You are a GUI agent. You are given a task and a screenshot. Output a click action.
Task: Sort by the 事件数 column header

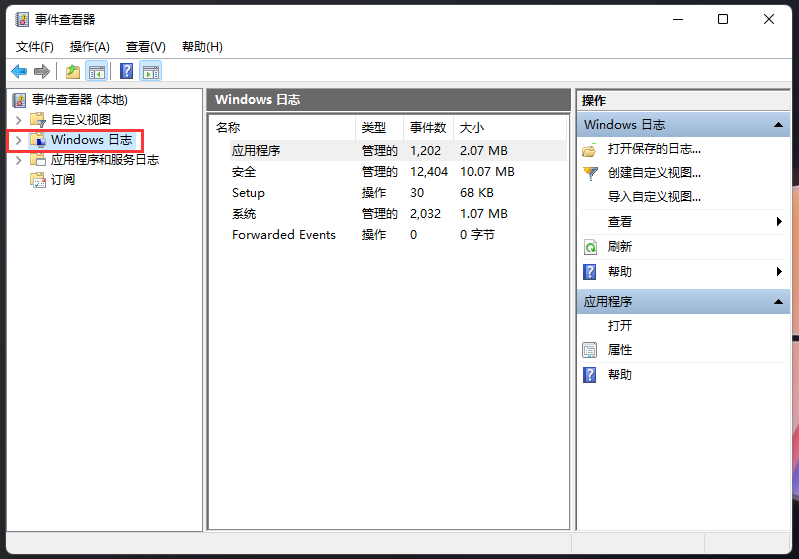click(429, 128)
